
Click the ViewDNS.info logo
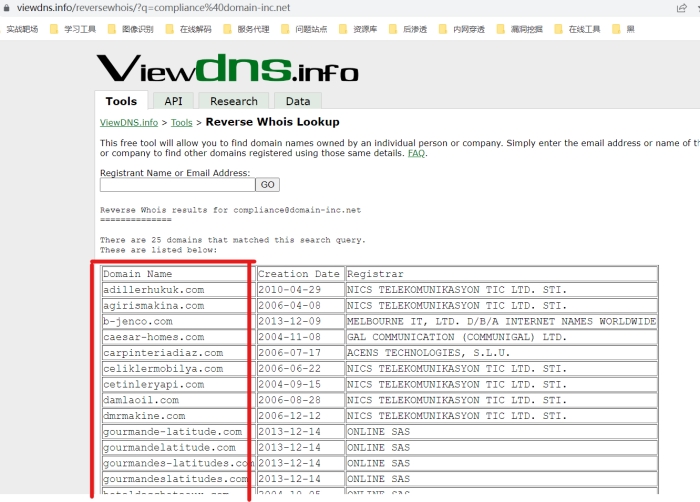click(227, 68)
